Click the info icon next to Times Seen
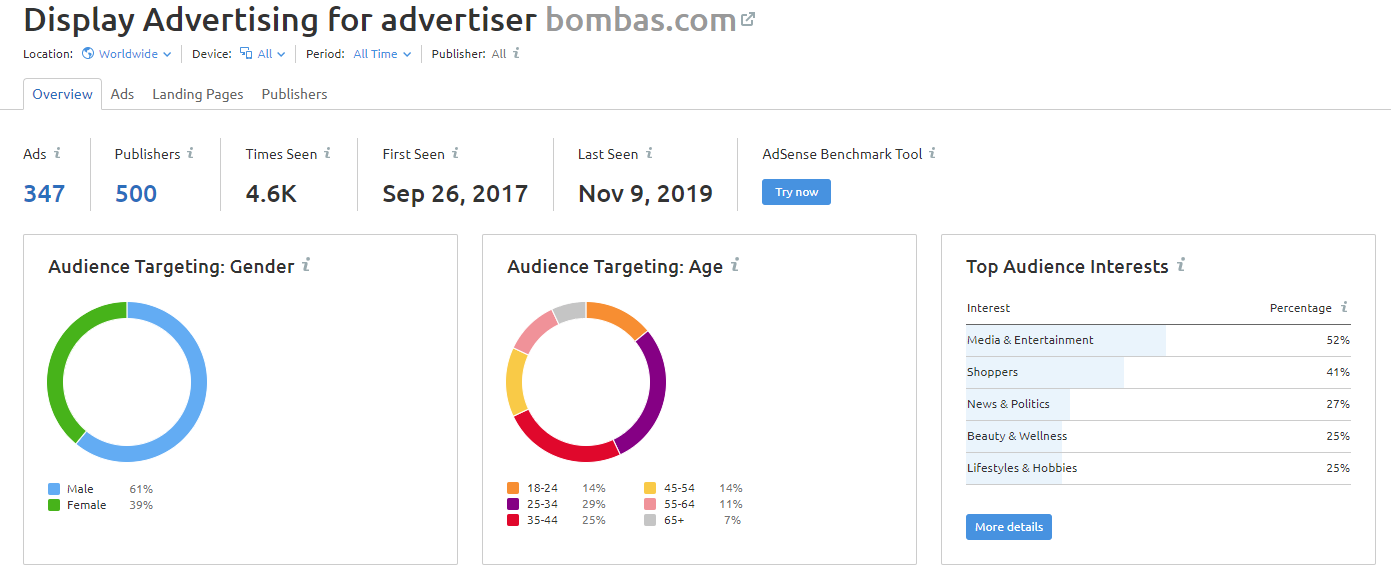This screenshot has height=580, width=1391. pyautogui.click(x=327, y=153)
